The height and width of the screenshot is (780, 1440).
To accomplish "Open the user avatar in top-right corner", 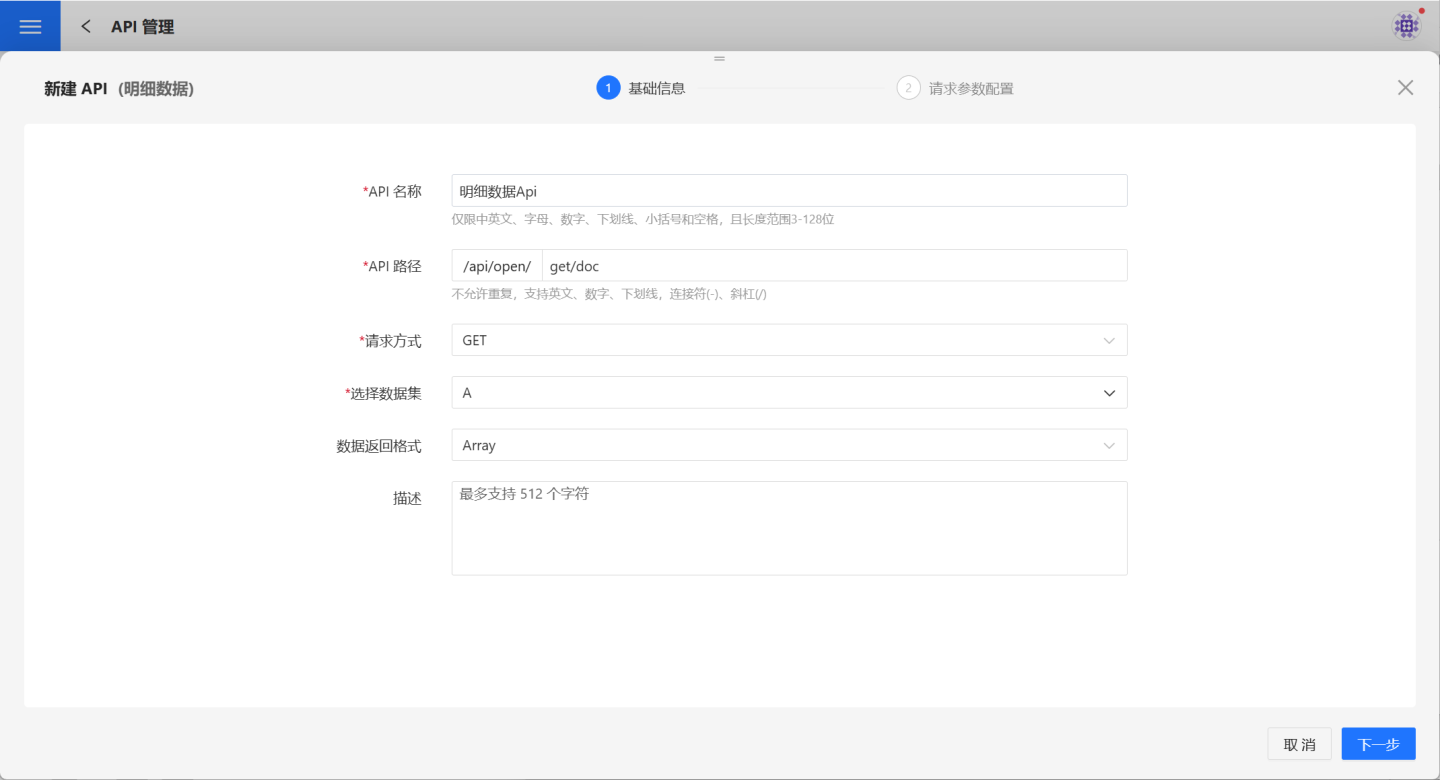I will coord(1406,26).
